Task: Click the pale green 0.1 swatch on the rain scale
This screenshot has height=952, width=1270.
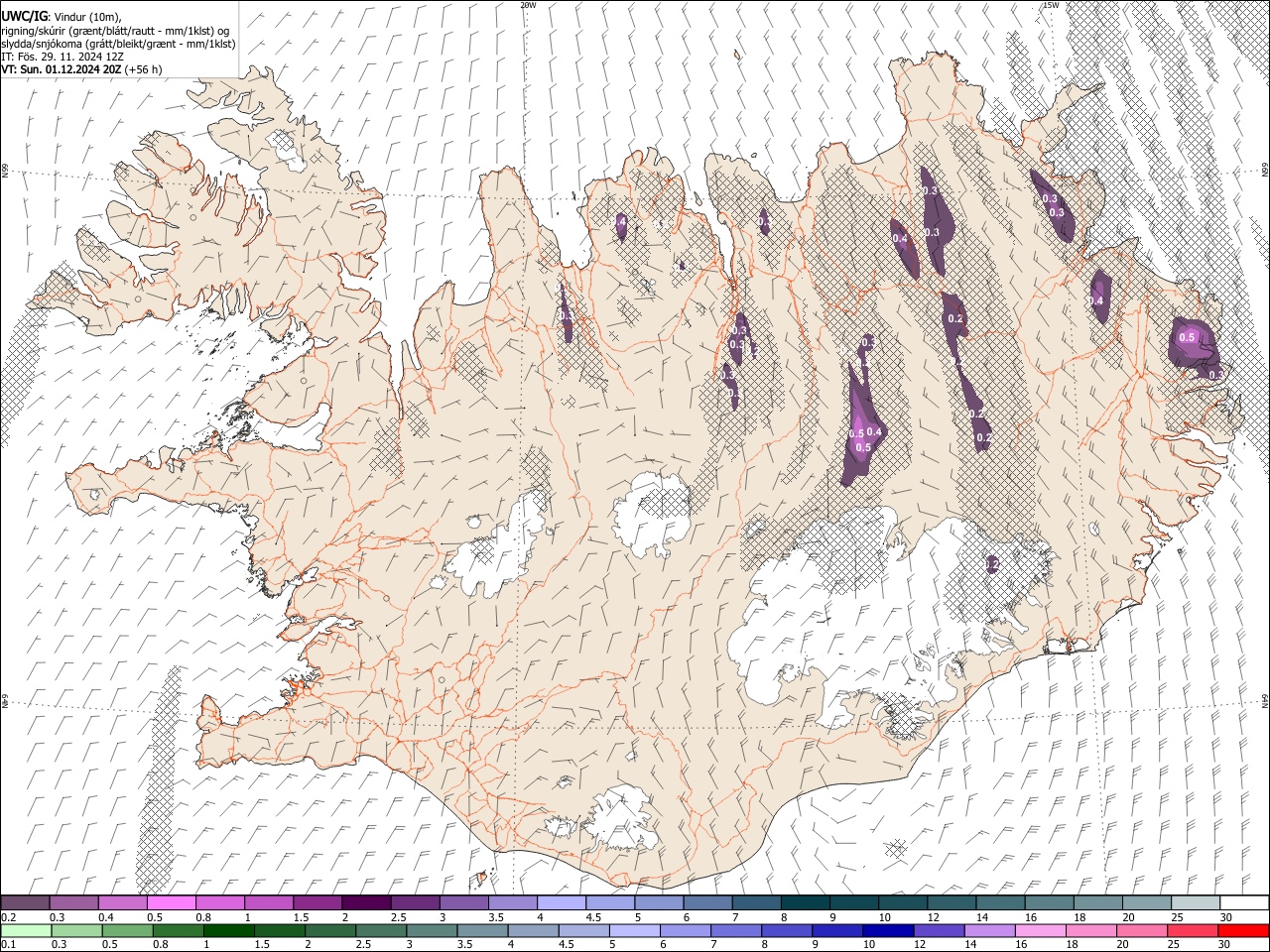Action: pos(26,930)
